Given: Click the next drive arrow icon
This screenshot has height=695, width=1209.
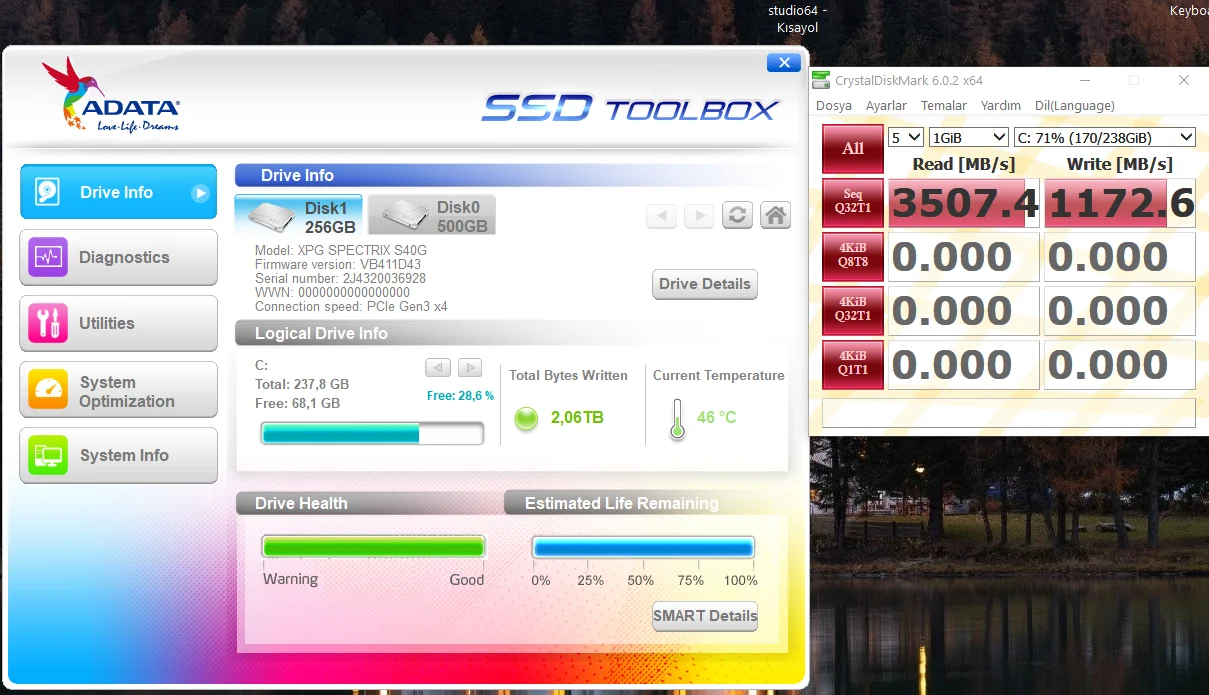Looking at the screenshot, I should 699,215.
